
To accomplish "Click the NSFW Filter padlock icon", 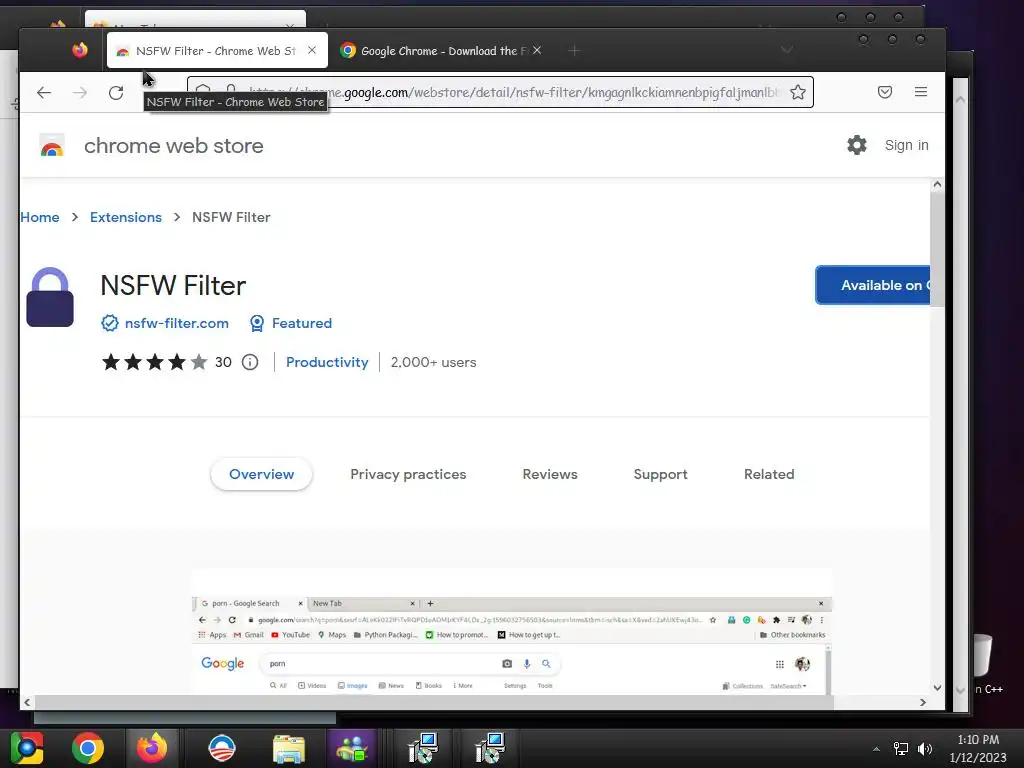I will pos(50,297).
